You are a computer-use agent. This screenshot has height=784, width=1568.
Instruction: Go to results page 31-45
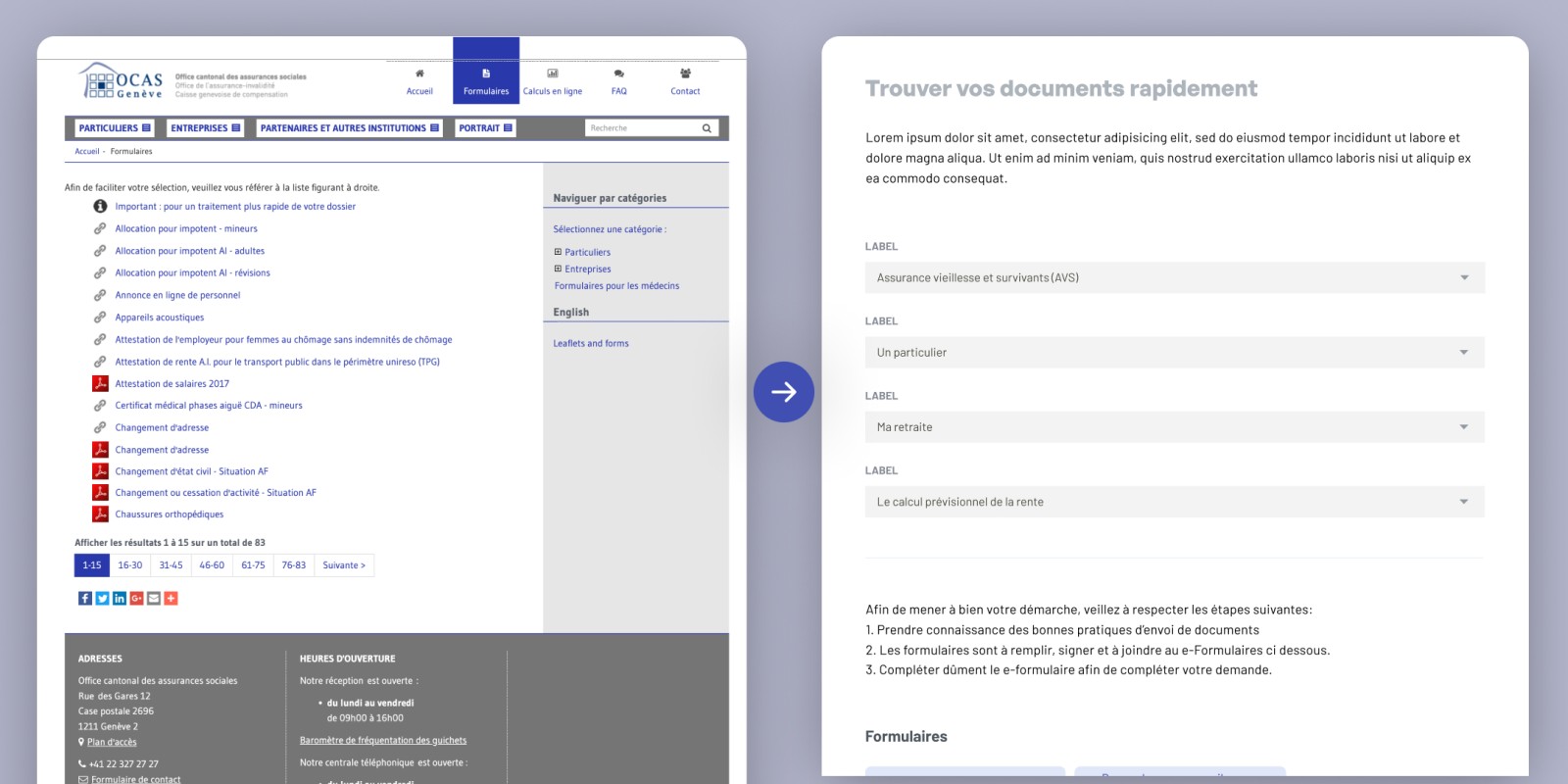pos(171,565)
